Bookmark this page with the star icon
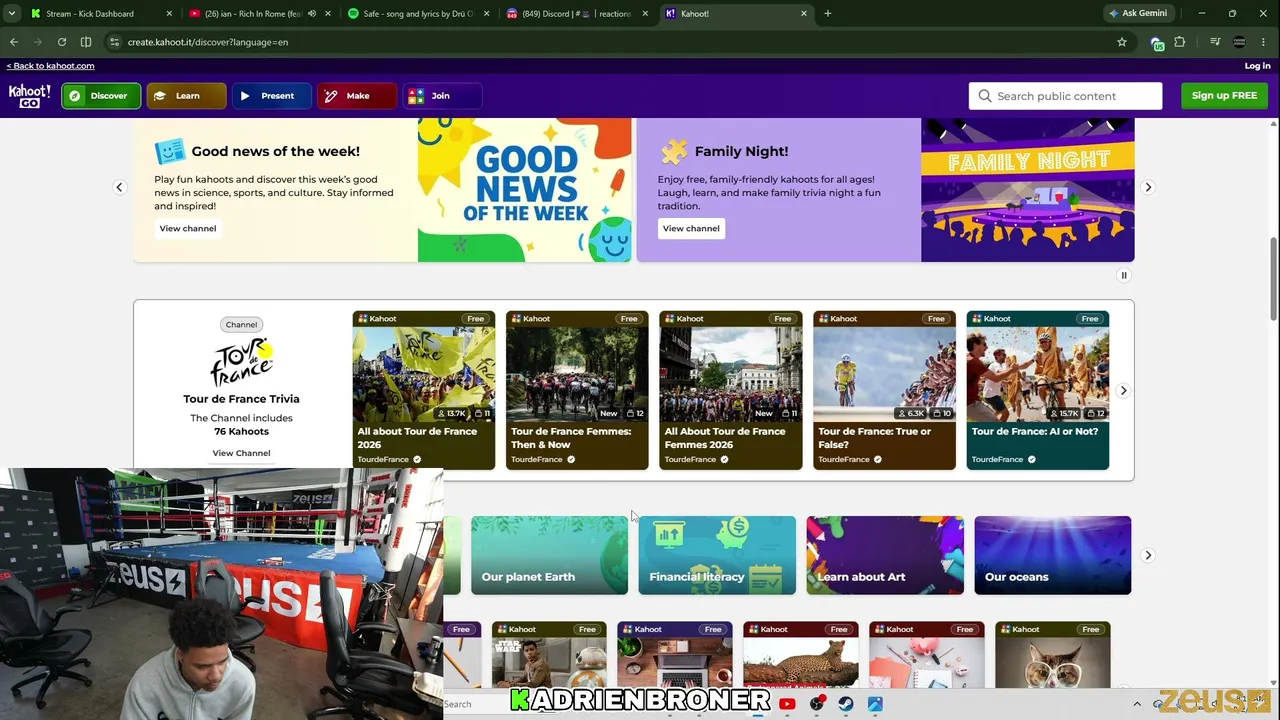 [1122, 42]
